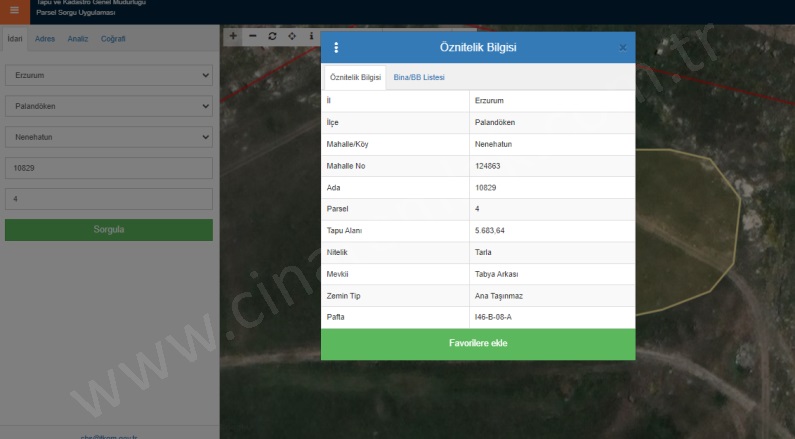Go to the Coğrafi tab
Viewport: 795px width, 439px height.
pyautogui.click(x=113, y=39)
